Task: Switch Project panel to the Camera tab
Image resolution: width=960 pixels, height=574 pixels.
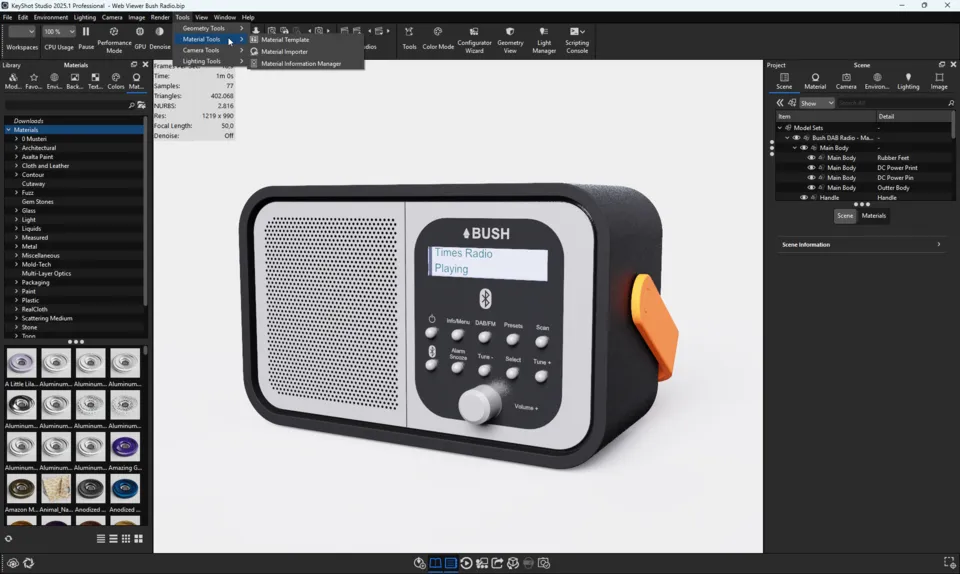Action: pyautogui.click(x=846, y=81)
